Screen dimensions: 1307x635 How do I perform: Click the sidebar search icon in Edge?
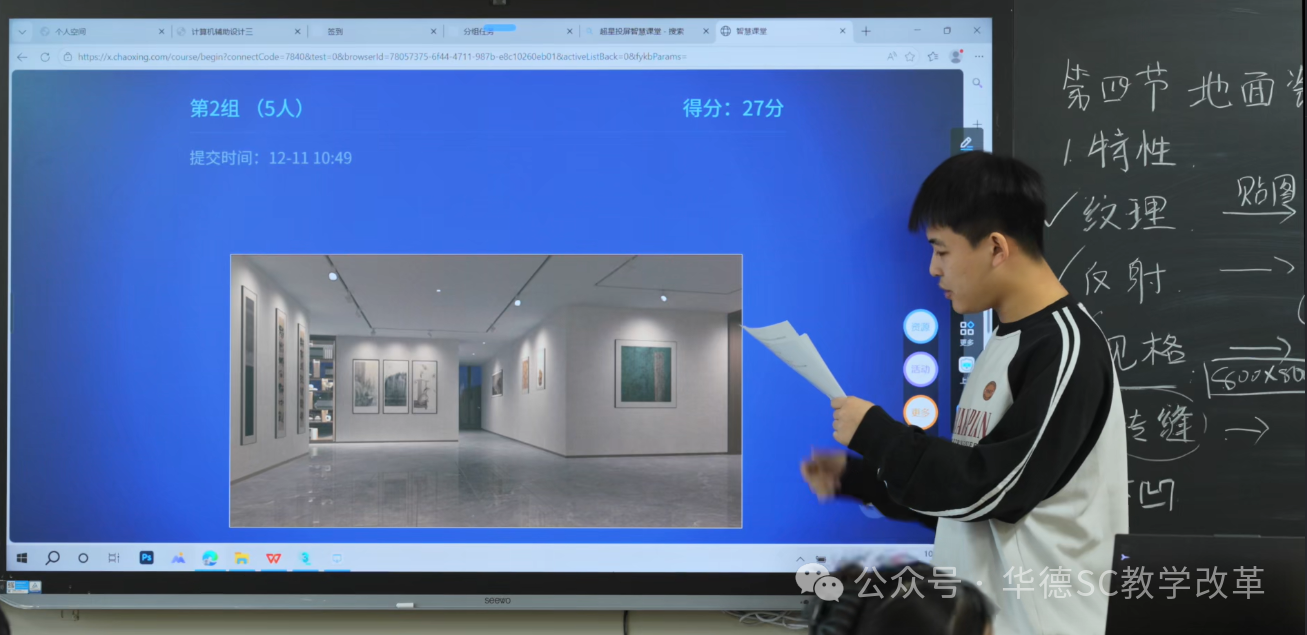coord(977,83)
